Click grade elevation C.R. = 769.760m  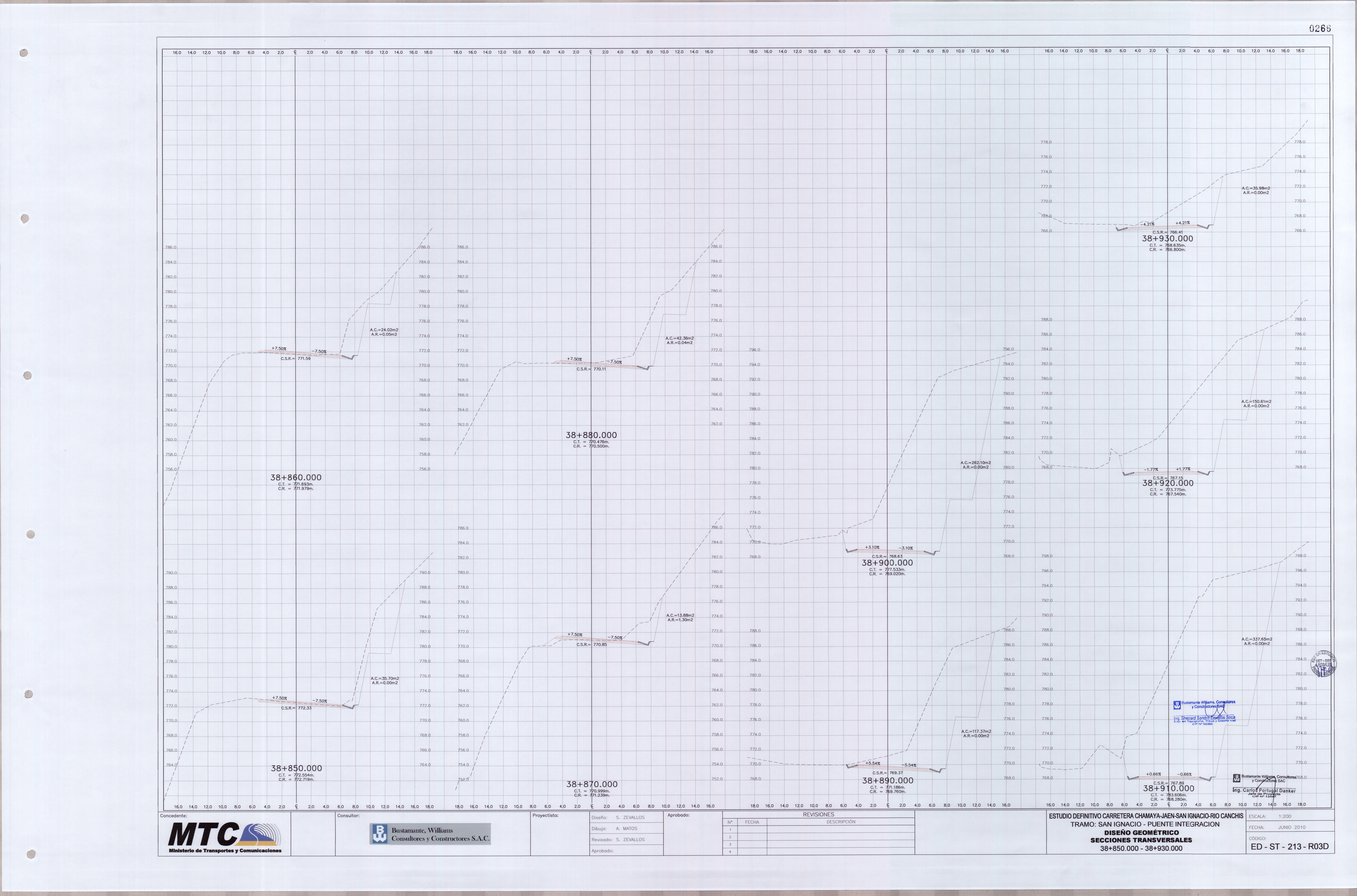point(888,792)
